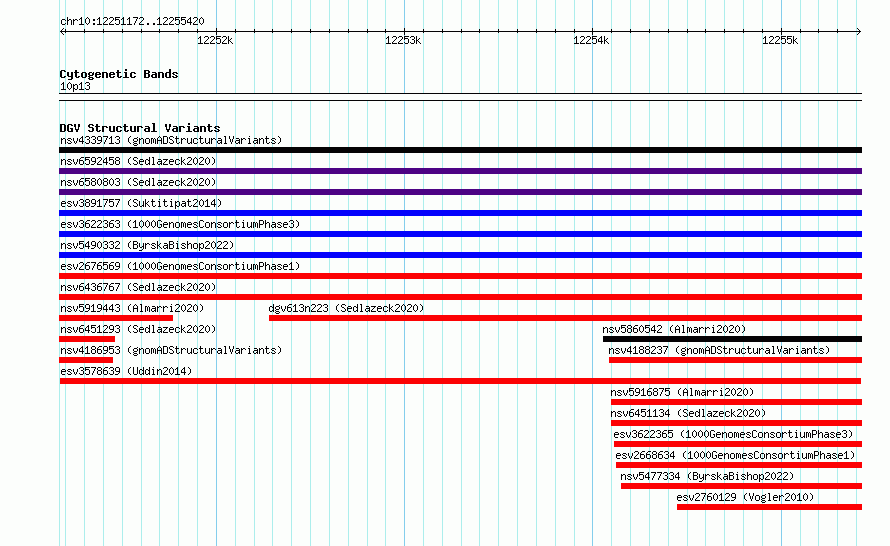Open dgv613n223 (Sedlazeck2020) variant label
This screenshot has height=546, width=890.
click(x=346, y=308)
